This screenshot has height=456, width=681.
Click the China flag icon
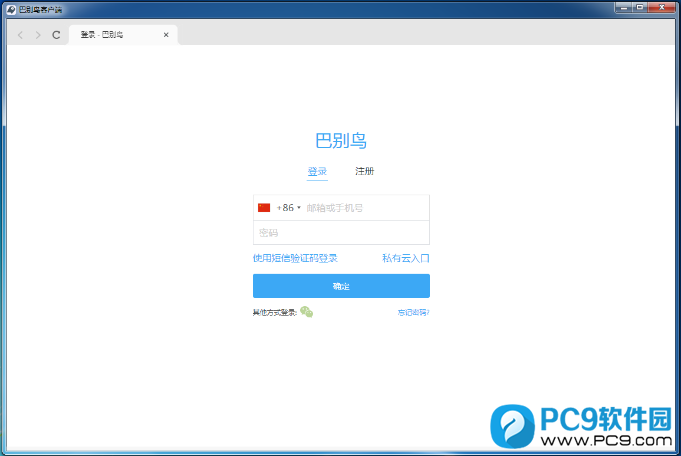coord(264,208)
